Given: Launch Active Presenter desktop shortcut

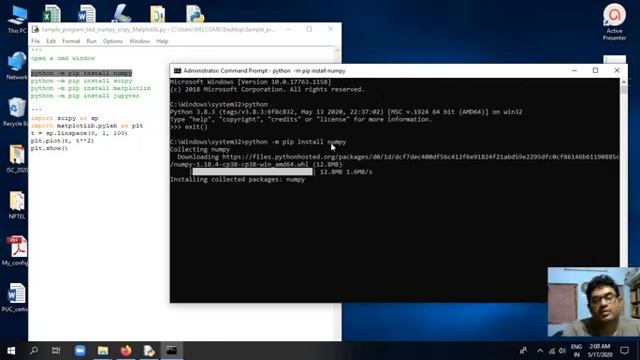Looking at the screenshot, I should 614,22.
